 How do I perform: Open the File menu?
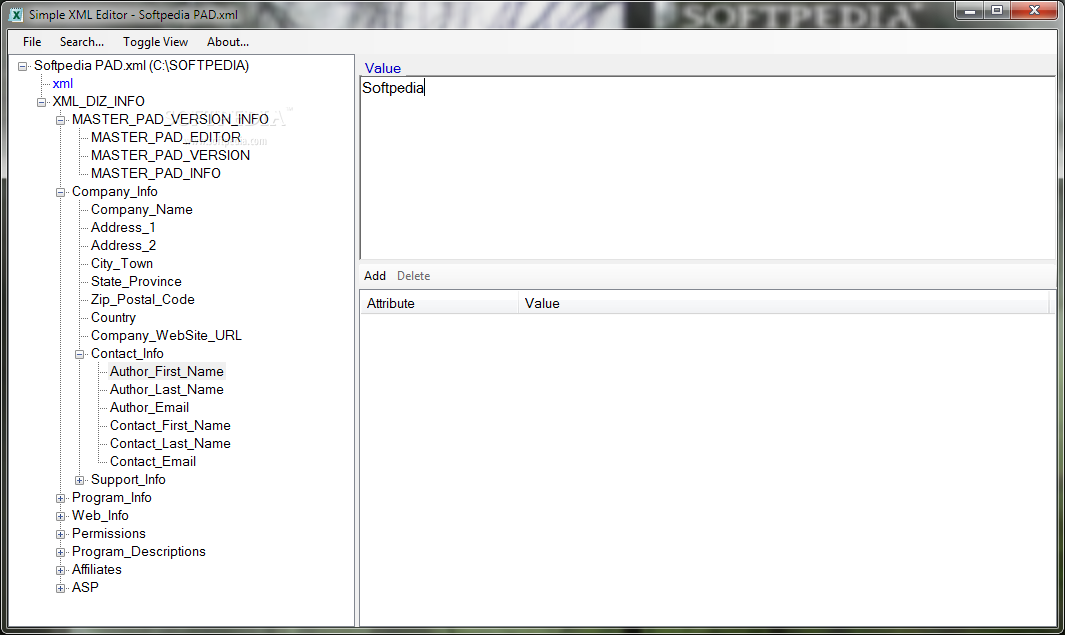pos(32,42)
